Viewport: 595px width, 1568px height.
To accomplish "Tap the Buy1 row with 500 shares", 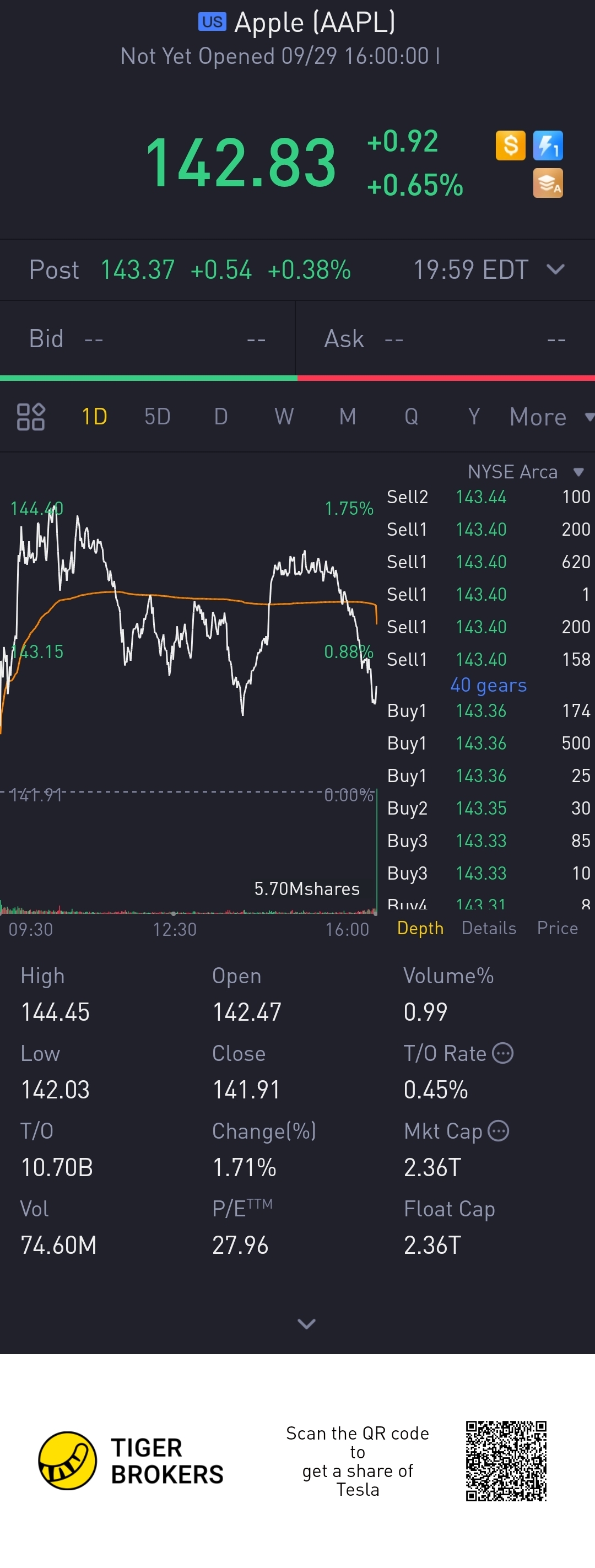I will (489, 743).
